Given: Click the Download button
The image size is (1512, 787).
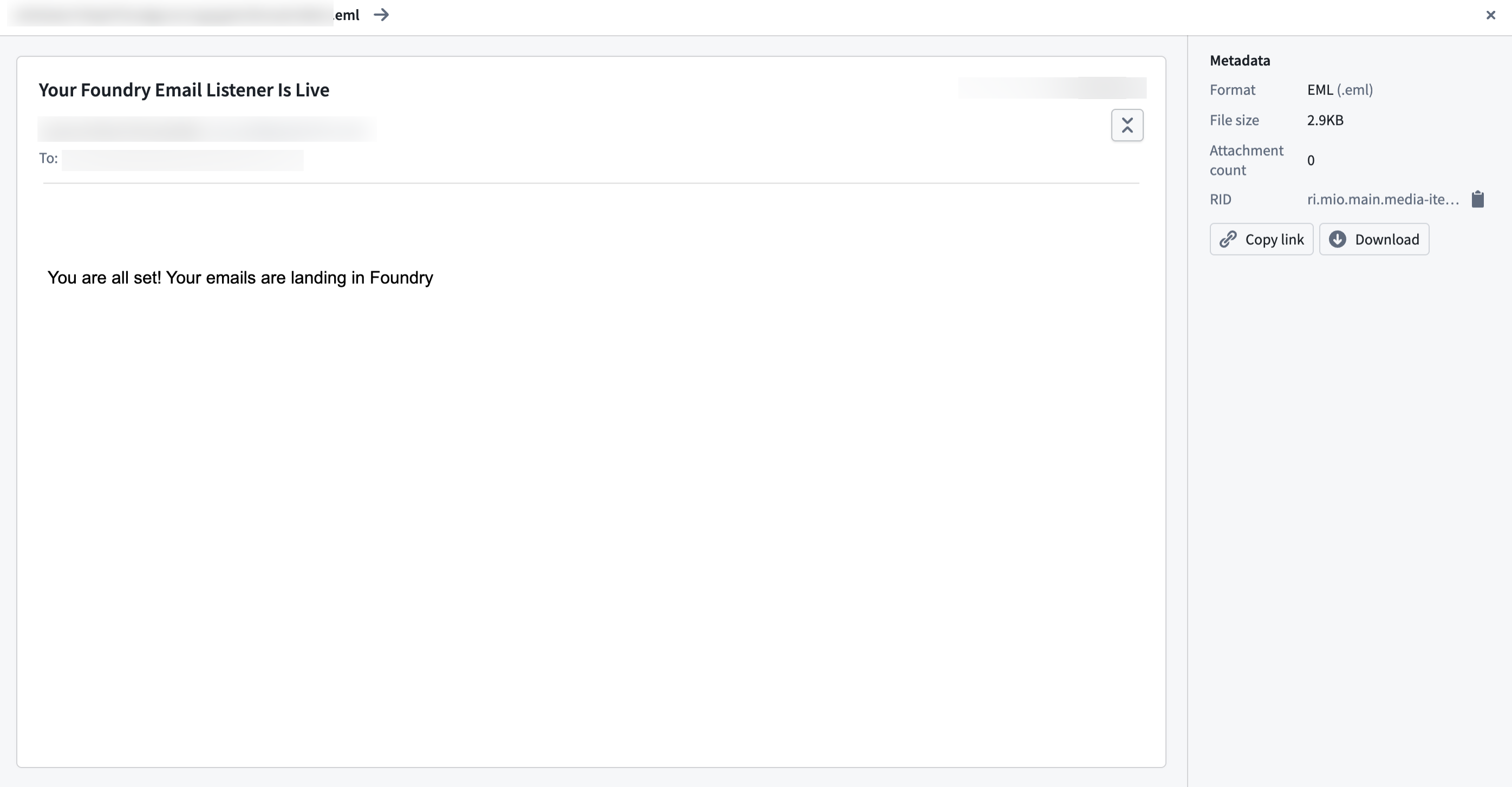Looking at the screenshot, I should pyautogui.click(x=1374, y=239).
